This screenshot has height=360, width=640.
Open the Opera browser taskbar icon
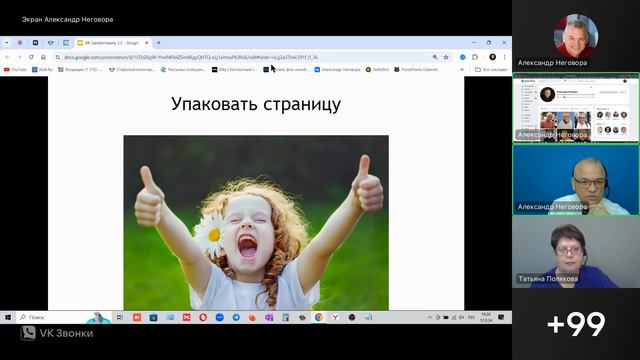[x=203, y=317]
